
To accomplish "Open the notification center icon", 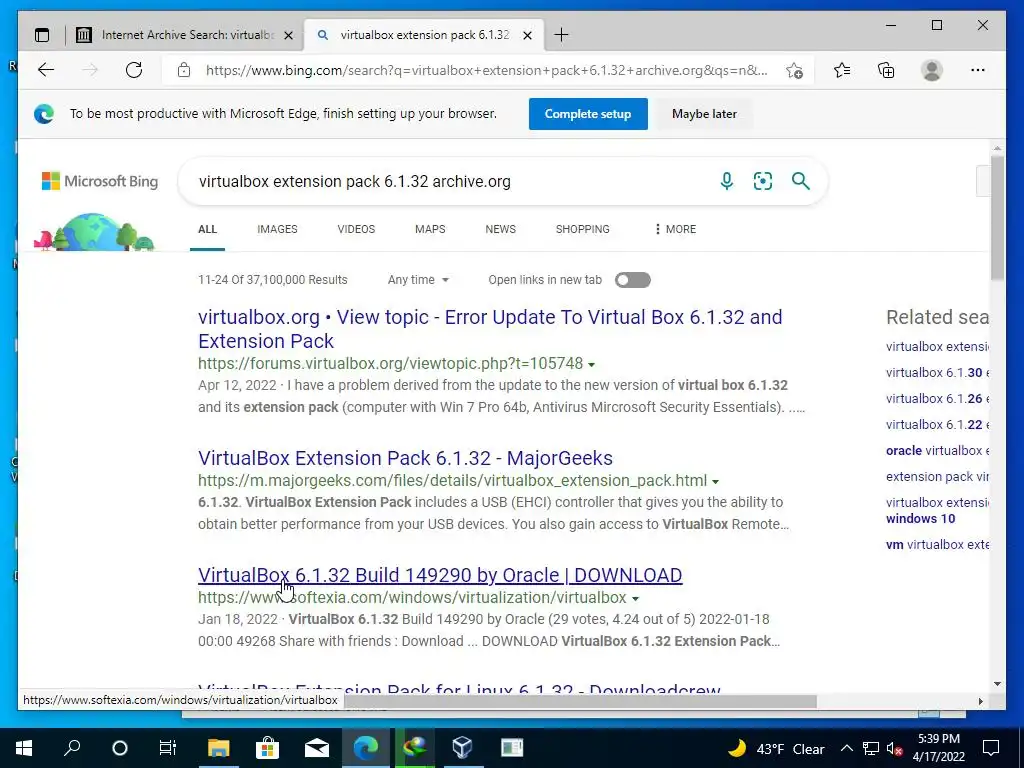I will point(991,748).
